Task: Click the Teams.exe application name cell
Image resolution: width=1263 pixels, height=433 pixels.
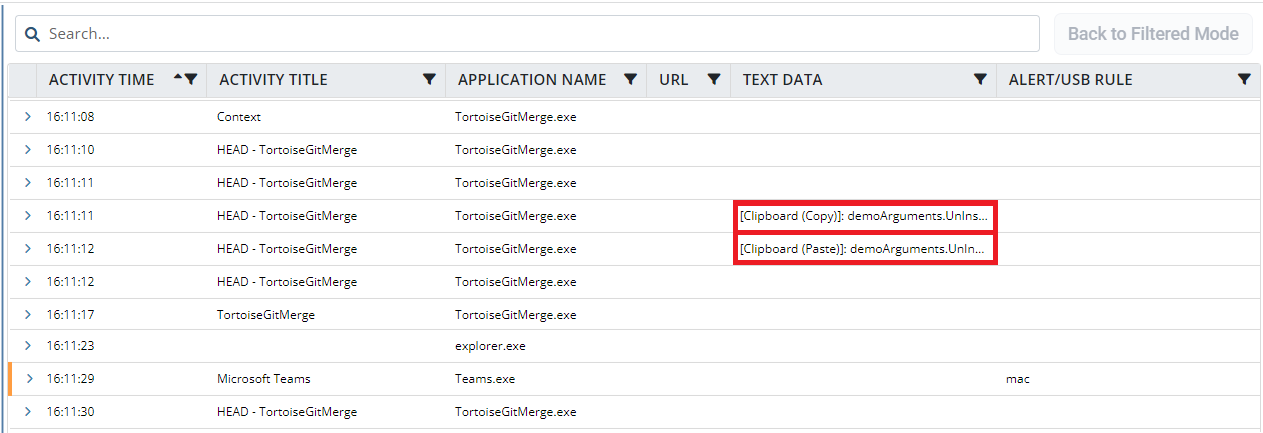Action: tap(484, 379)
